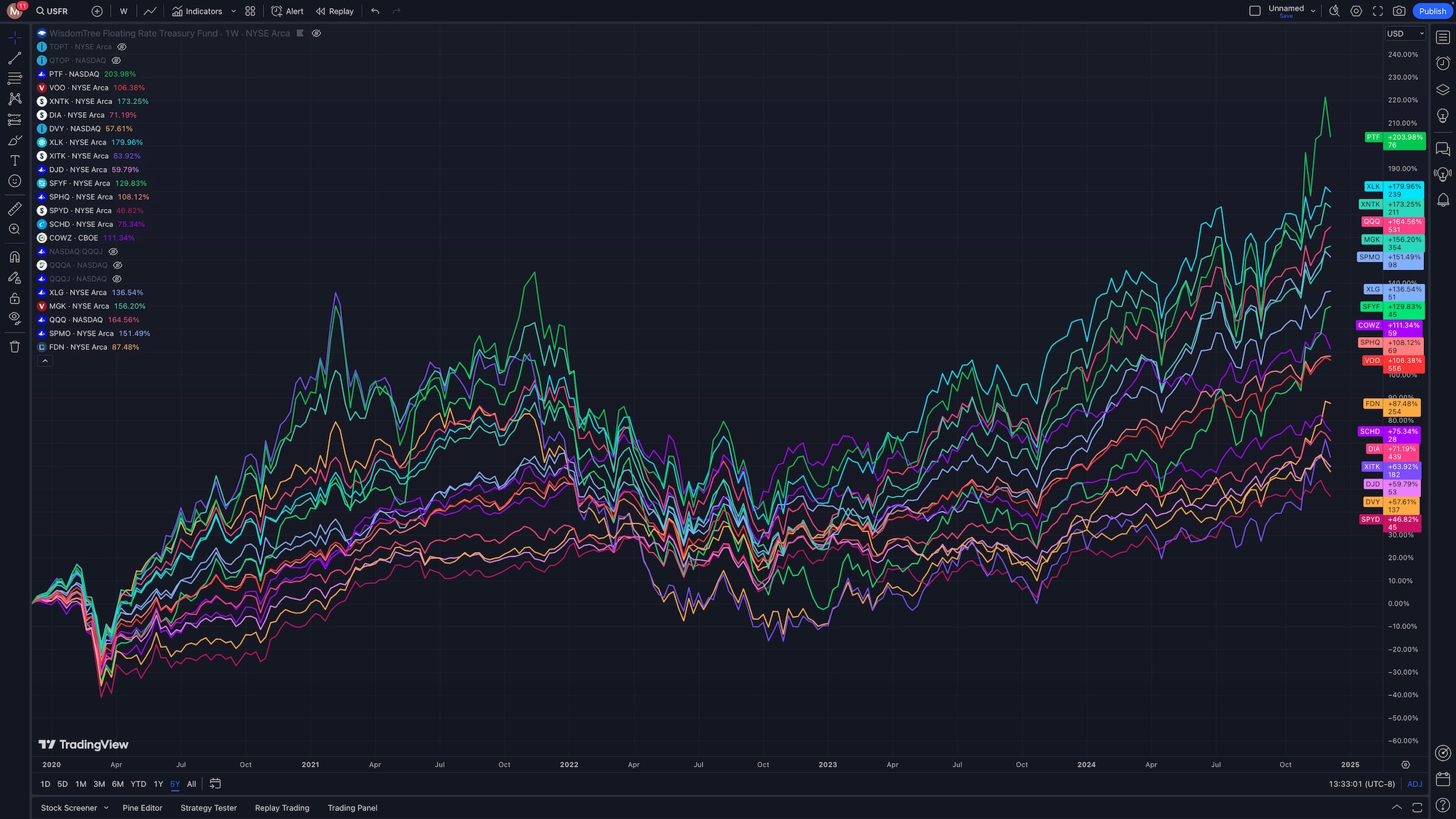
Task: Select the All time range
Action: (191, 784)
